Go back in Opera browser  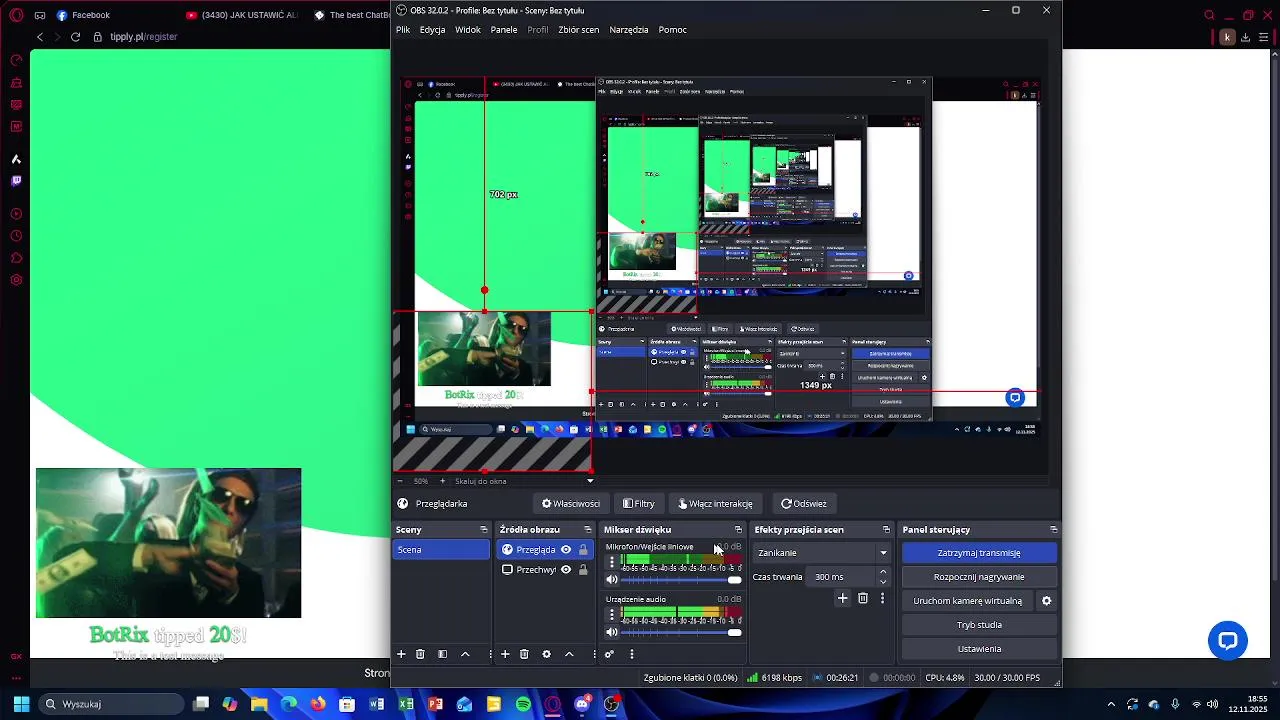tap(40, 37)
